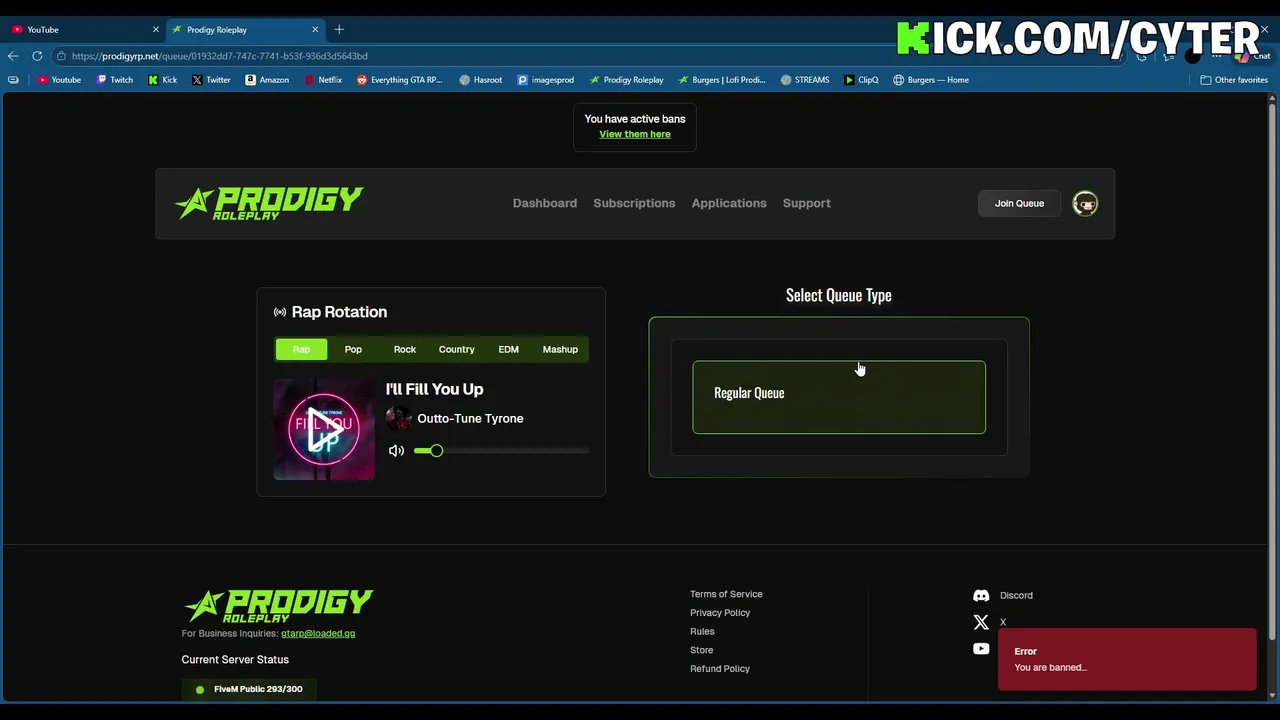Close the YouTube browser tab

pos(156,29)
